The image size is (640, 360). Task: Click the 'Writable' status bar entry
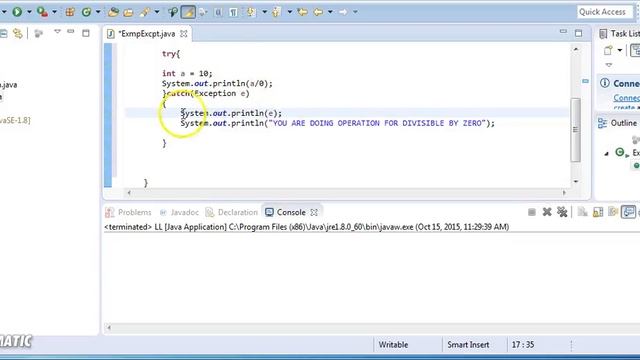pyautogui.click(x=393, y=345)
